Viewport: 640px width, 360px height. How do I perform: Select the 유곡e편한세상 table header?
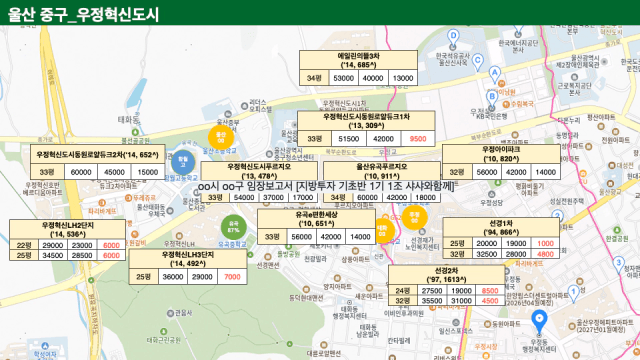pyautogui.click(x=316, y=219)
